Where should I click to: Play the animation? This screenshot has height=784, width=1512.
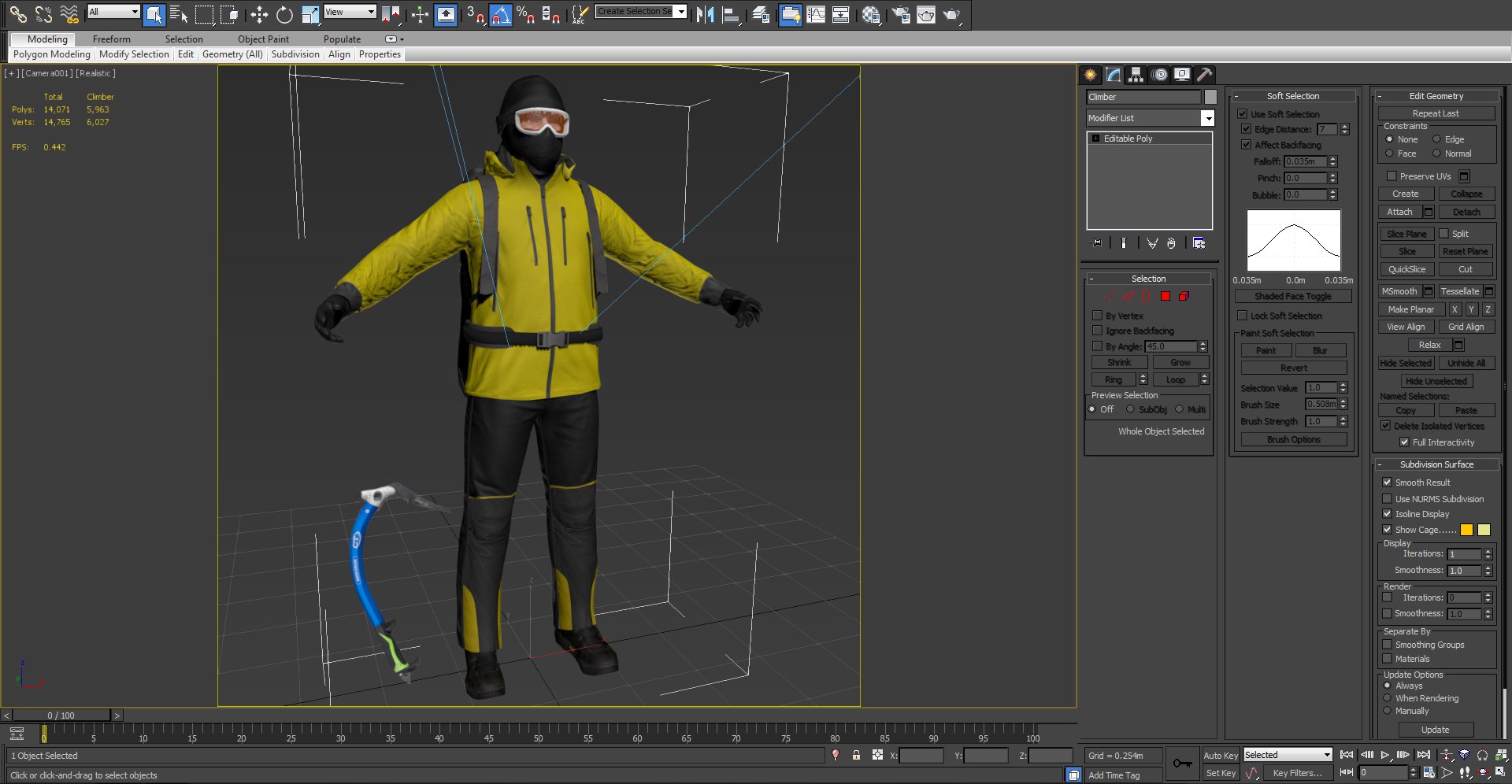tap(1384, 755)
